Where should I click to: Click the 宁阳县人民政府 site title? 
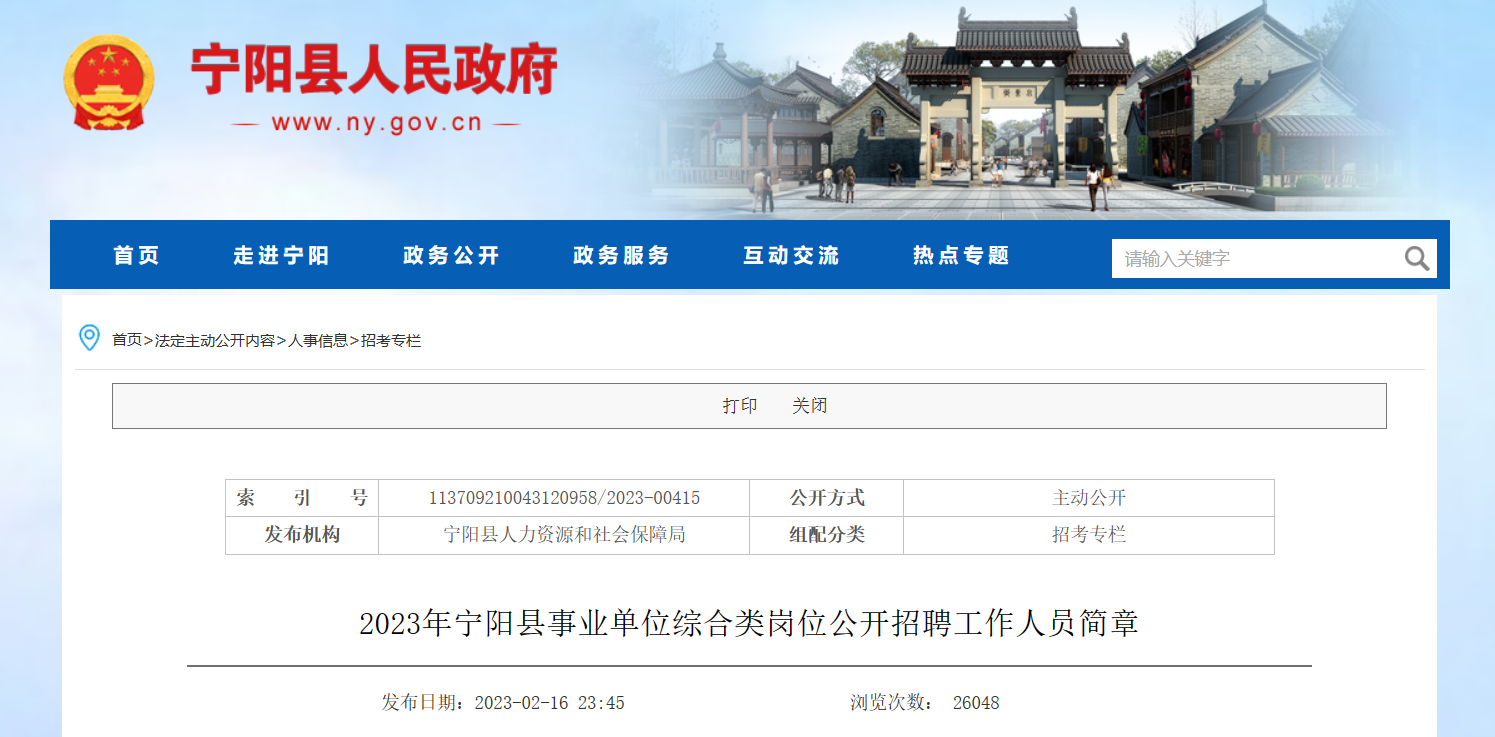(374, 70)
